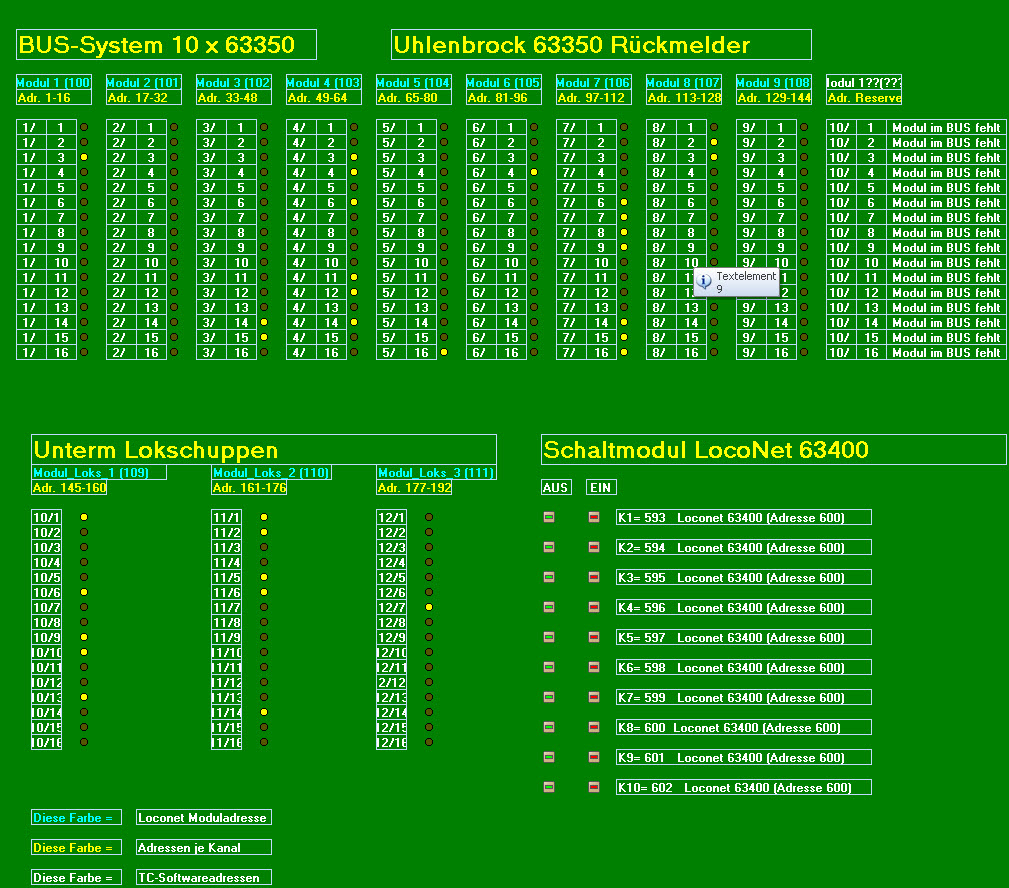
Task: Click the yellow indicator for Modul 5 channel 16
Action: tap(444, 352)
